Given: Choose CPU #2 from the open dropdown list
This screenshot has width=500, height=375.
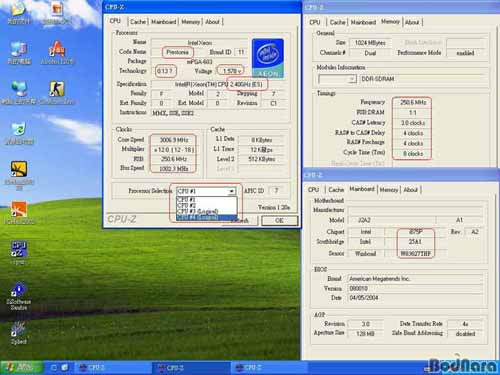Looking at the screenshot, I should pos(207,205).
